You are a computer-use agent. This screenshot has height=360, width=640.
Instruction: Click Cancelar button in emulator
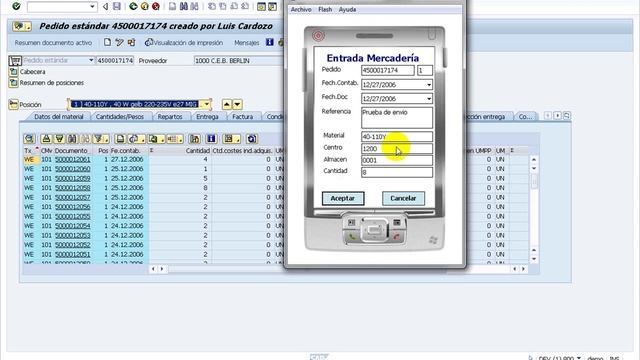(x=403, y=198)
